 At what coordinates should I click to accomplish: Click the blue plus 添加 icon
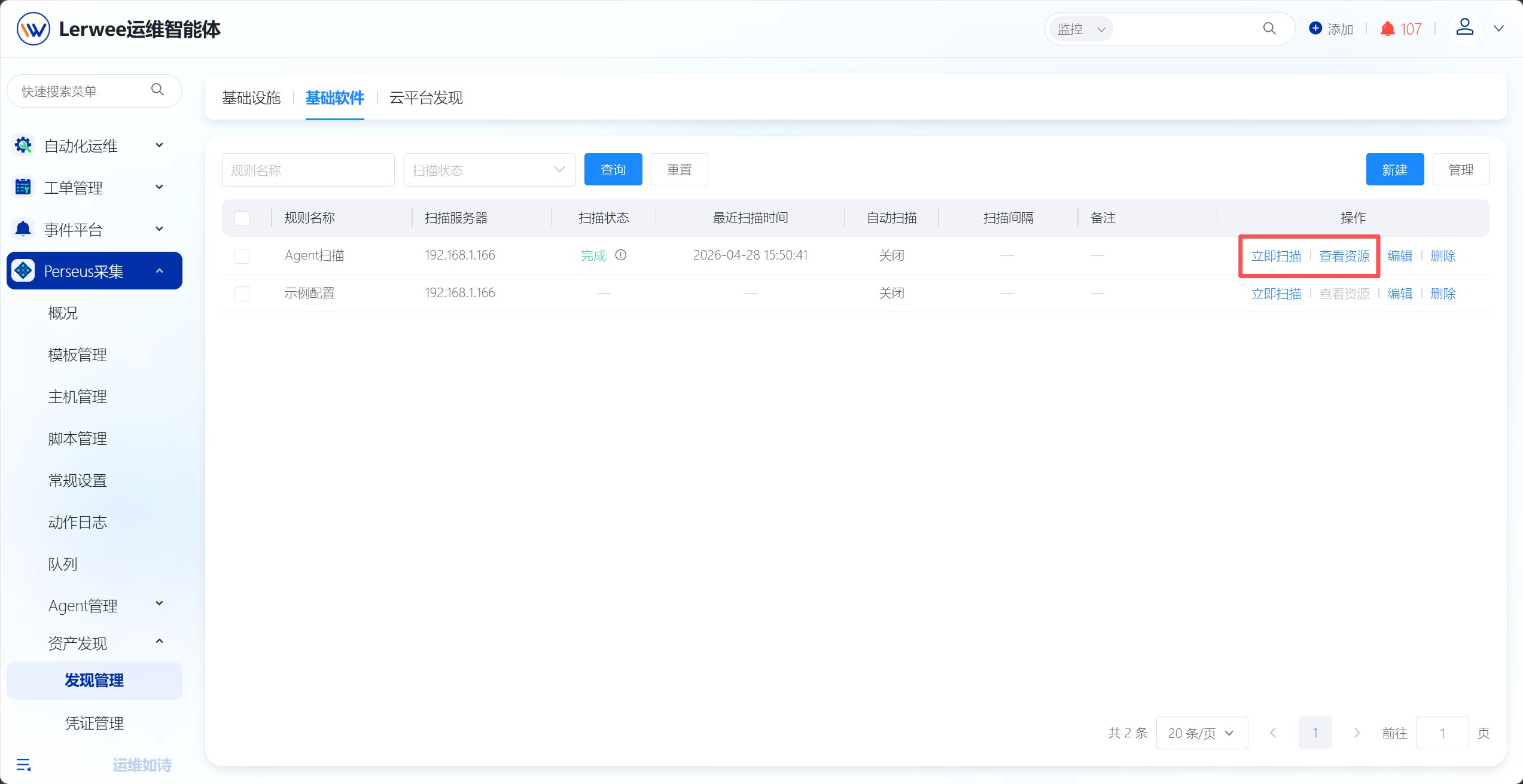(1315, 28)
